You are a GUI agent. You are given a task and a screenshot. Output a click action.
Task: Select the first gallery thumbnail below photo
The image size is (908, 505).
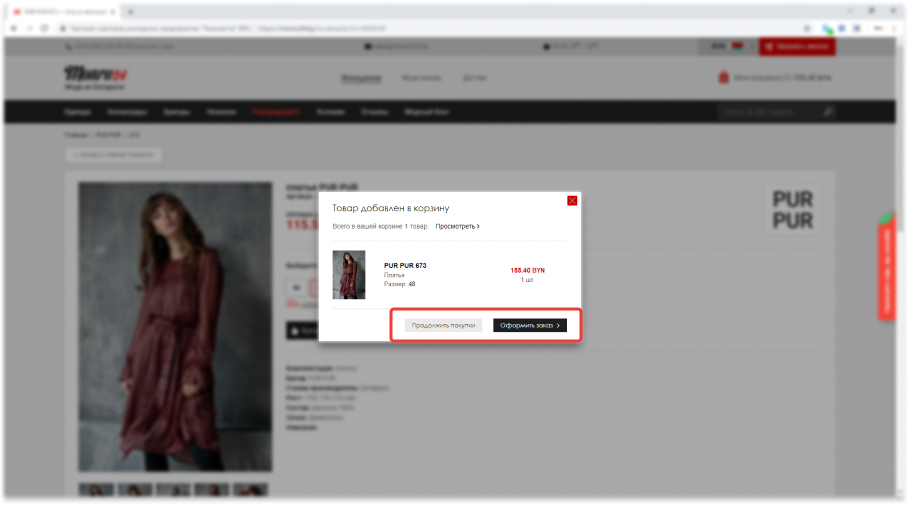click(x=96, y=490)
